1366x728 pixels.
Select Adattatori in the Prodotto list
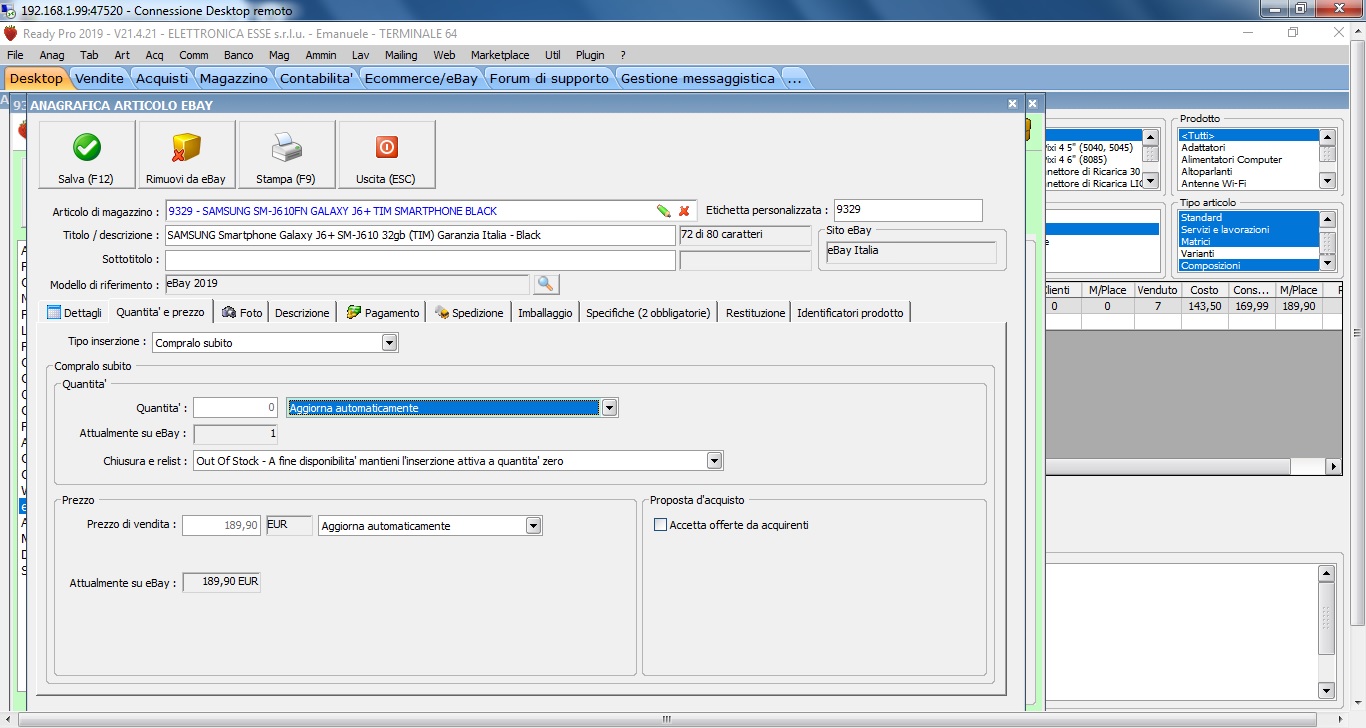click(1248, 148)
